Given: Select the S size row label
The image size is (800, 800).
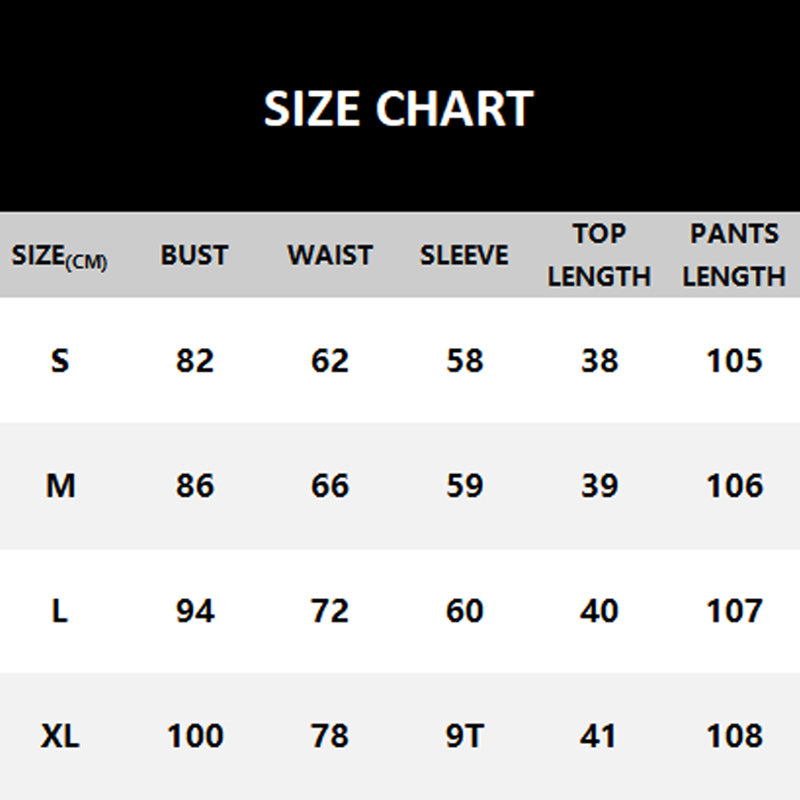Looking at the screenshot, I should [x=60, y=360].
